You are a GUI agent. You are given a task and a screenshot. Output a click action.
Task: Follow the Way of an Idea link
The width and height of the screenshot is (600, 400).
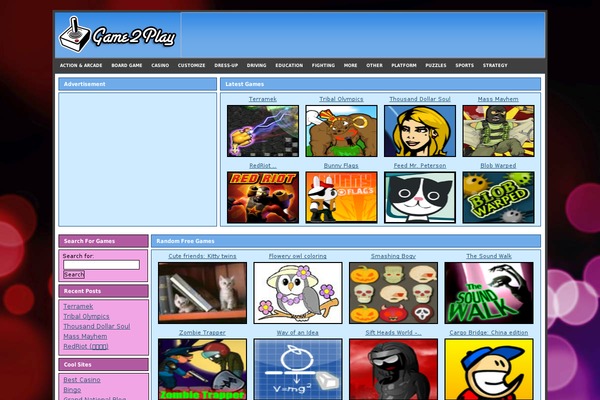[297, 333]
